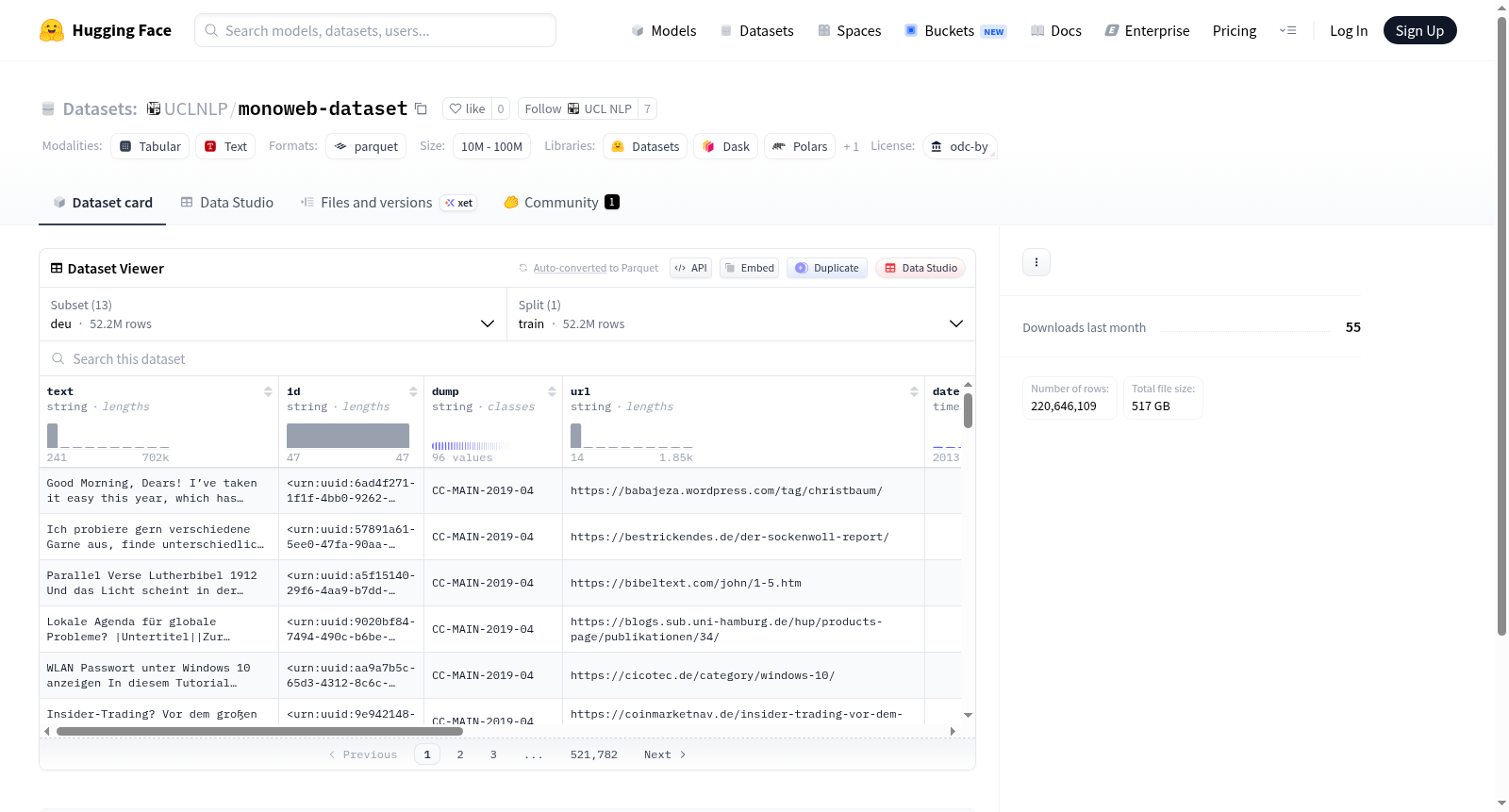Open the Community tab
The image size is (1509, 812).
tap(561, 203)
